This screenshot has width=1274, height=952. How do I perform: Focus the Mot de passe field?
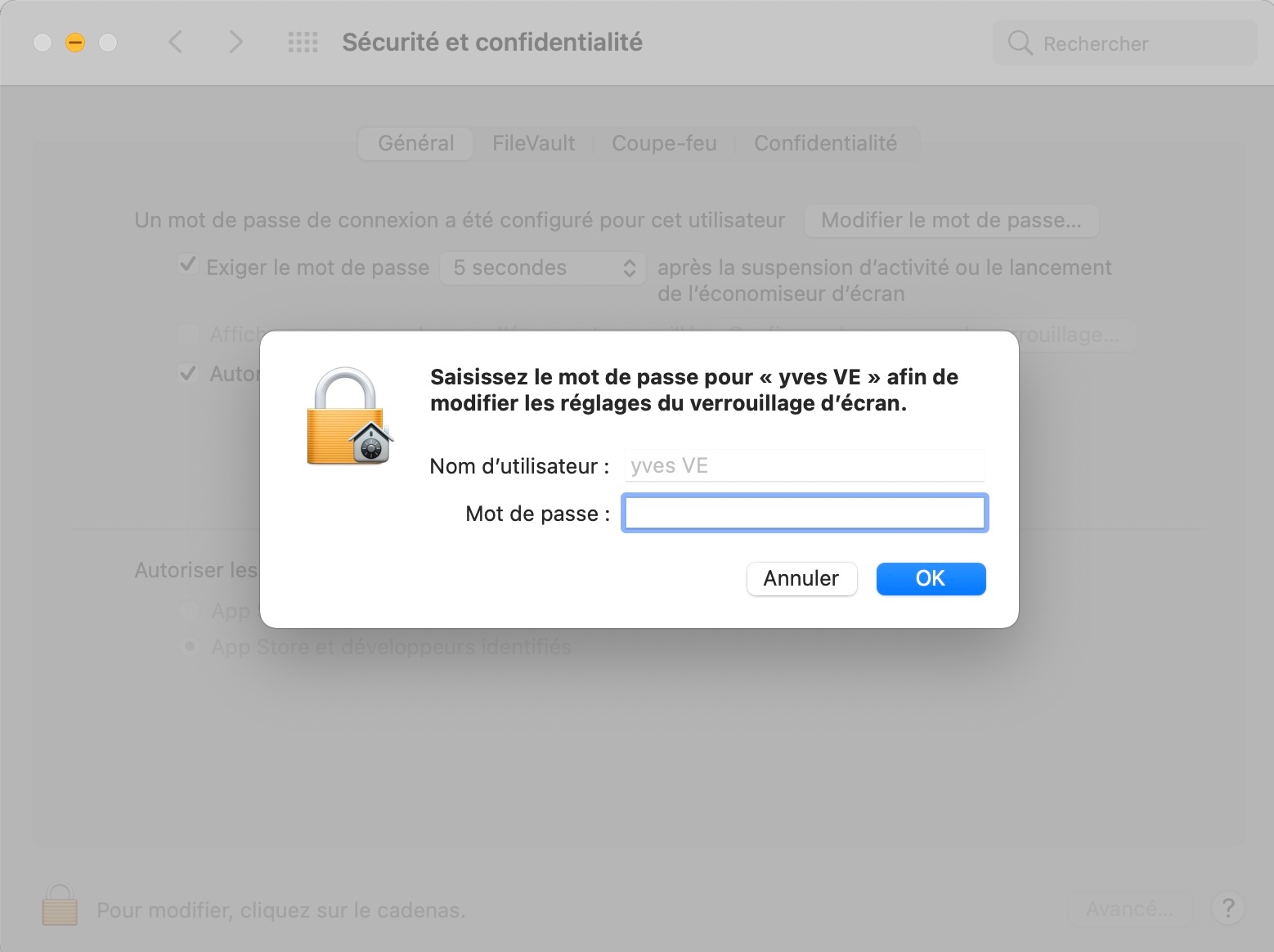click(805, 514)
